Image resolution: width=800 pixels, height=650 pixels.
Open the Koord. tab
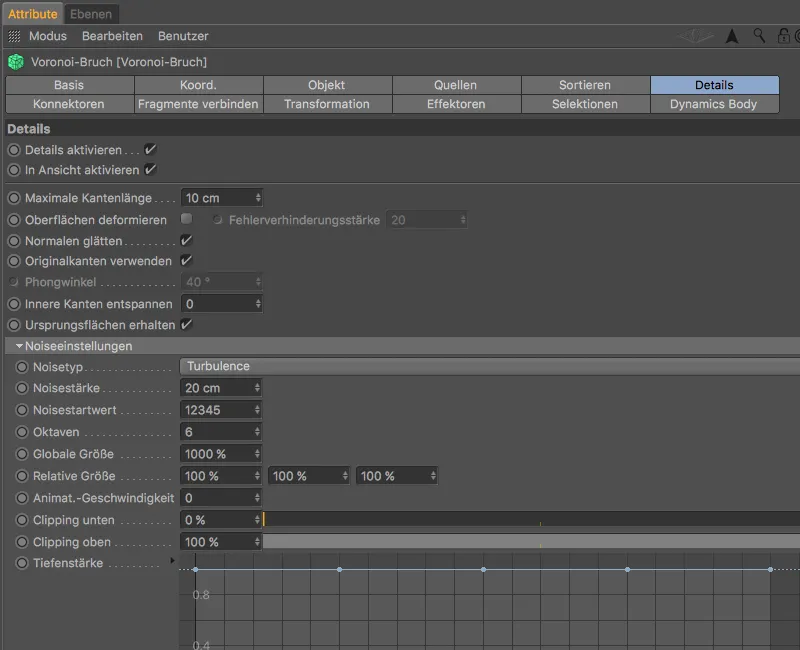click(198, 85)
